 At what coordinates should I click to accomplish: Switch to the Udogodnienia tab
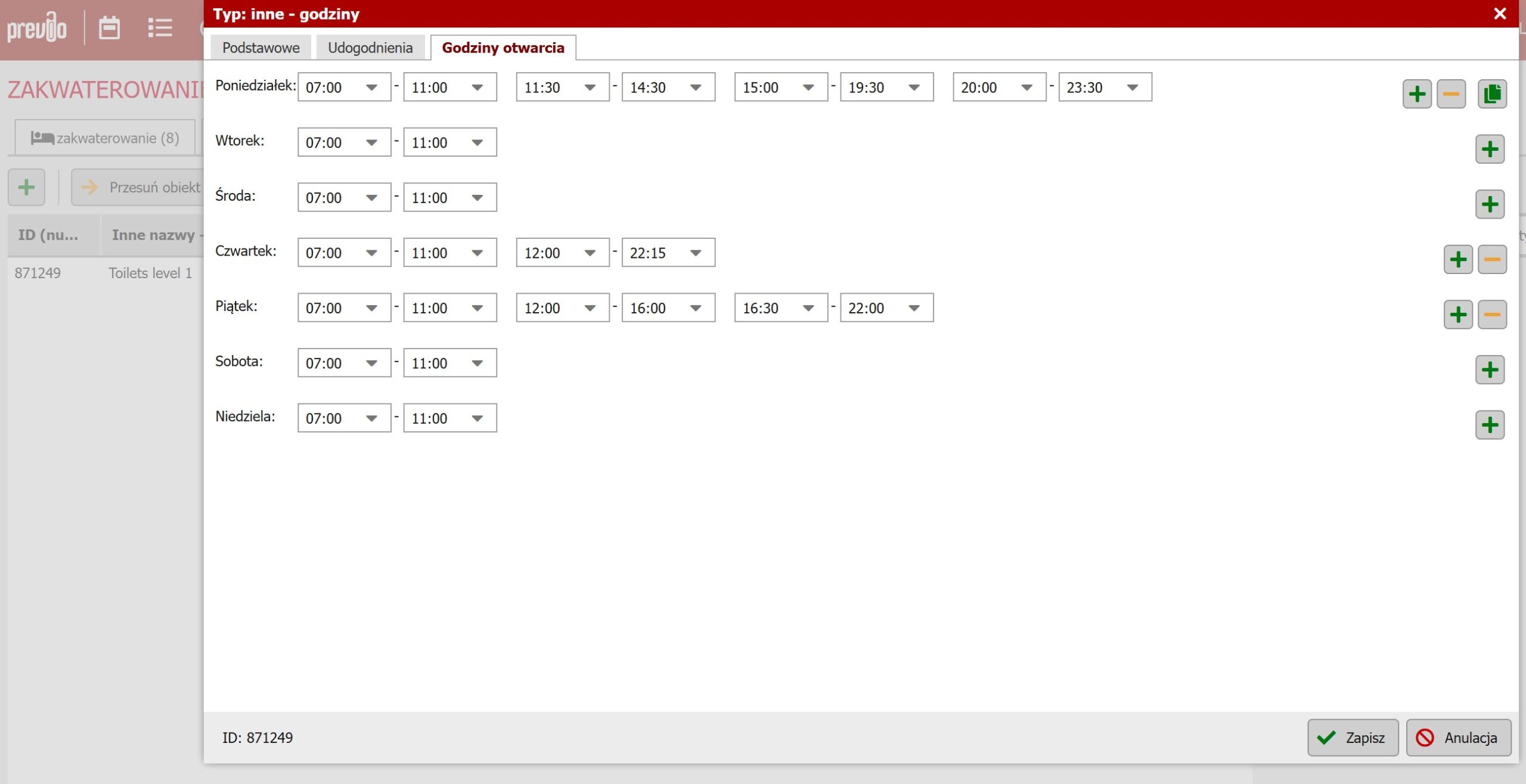(370, 48)
